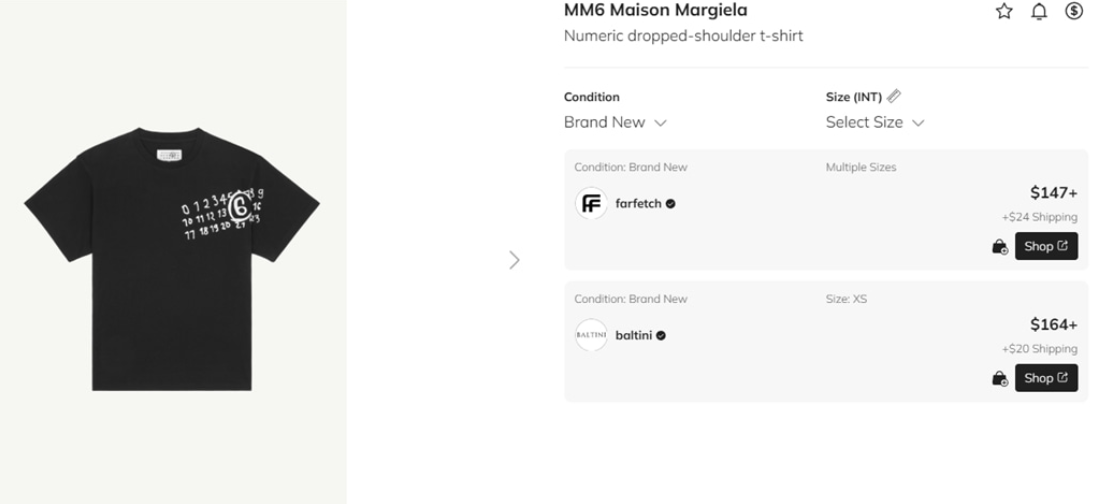The width and height of the screenshot is (1097, 504).
Task: Click the MM6 Maison Margiela brand title
Action: [655, 11]
